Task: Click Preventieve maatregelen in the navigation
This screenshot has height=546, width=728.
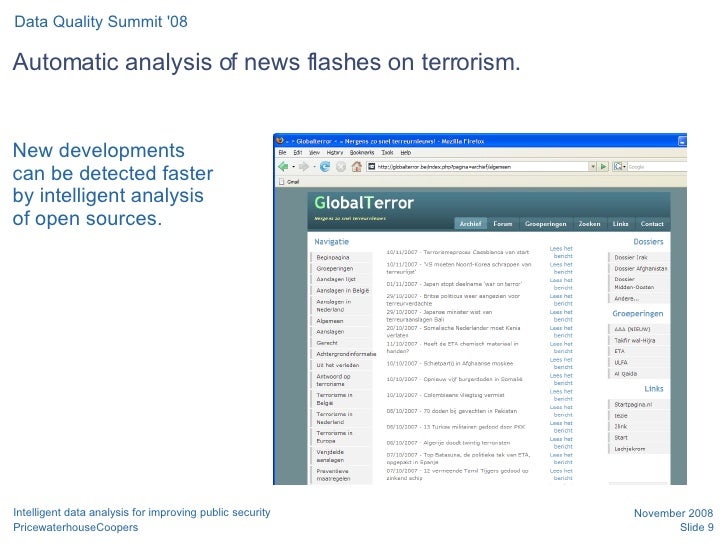Action: pyautogui.click(x=341, y=475)
